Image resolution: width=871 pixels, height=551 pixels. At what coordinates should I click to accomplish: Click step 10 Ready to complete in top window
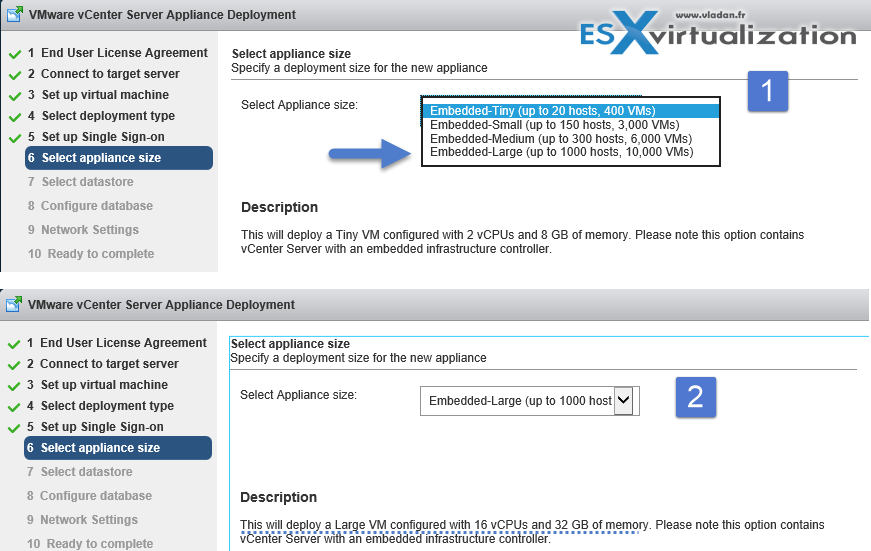tap(91, 254)
